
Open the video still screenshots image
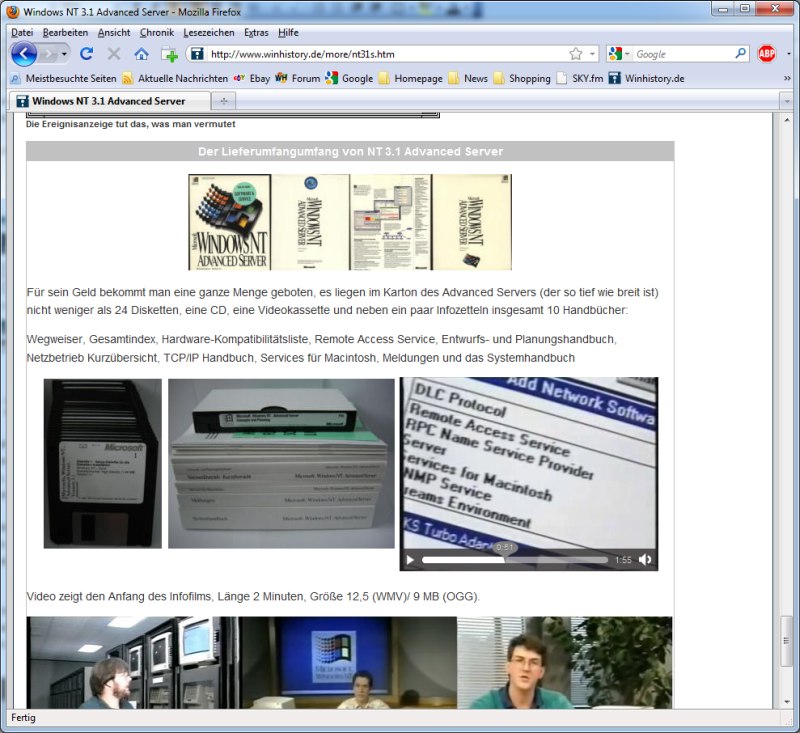(x=349, y=663)
